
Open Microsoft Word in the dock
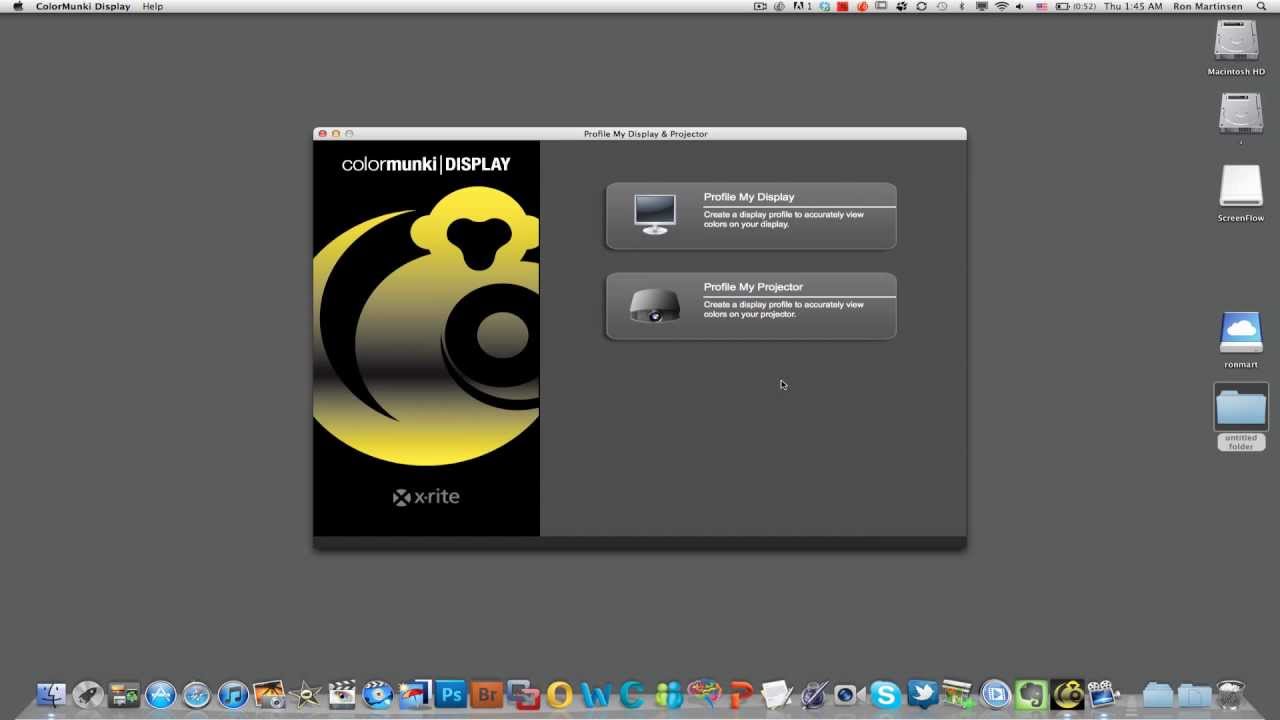595,694
